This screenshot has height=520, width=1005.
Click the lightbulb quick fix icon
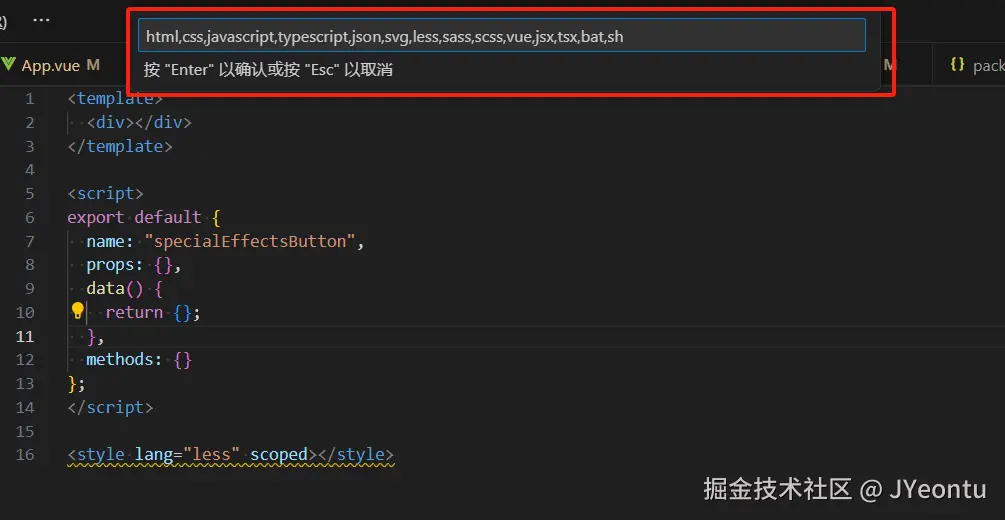78,311
